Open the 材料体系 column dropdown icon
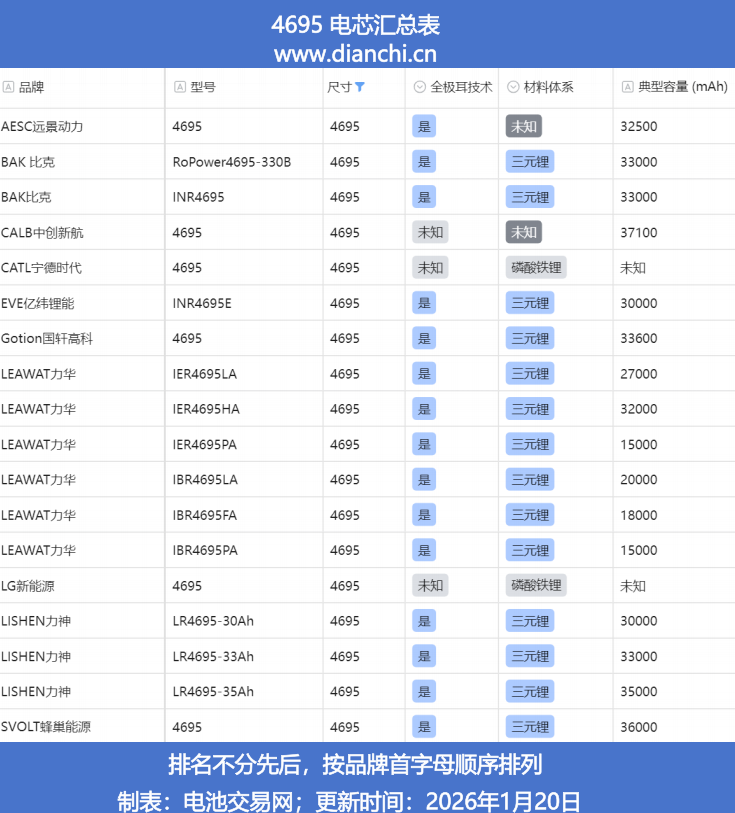Image resolution: width=735 pixels, height=813 pixels. coord(513,87)
